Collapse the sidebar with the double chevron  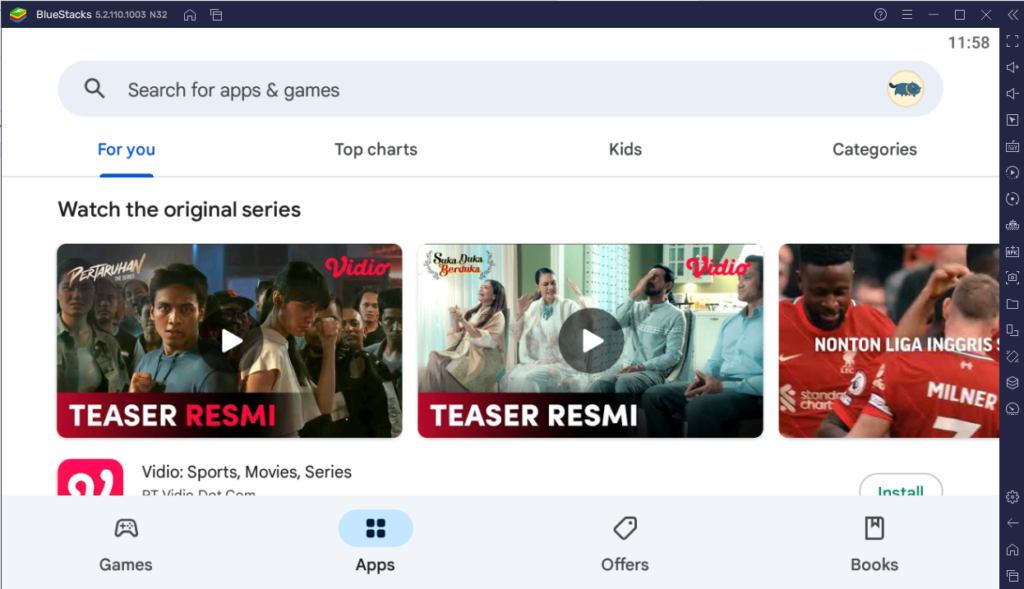coord(1014,14)
